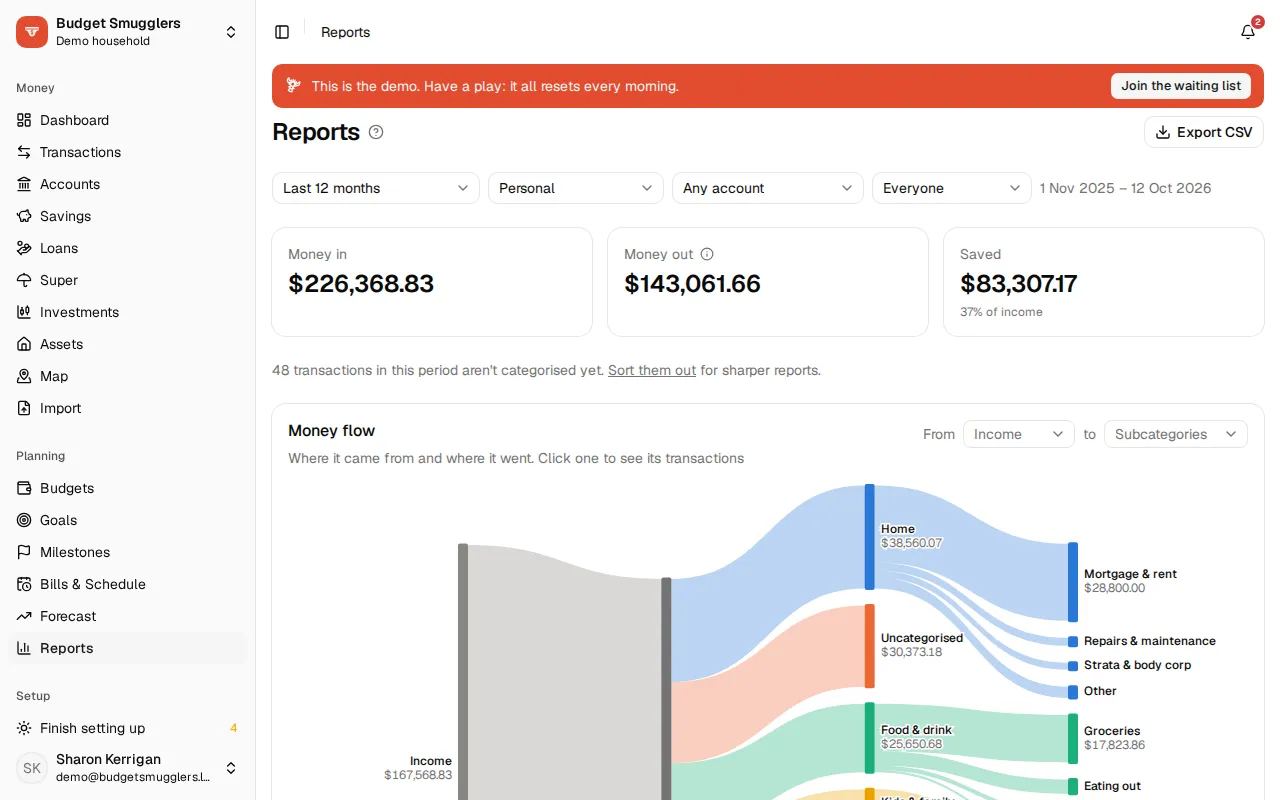Open the Subcategories dropdown

click(1176, 434)
